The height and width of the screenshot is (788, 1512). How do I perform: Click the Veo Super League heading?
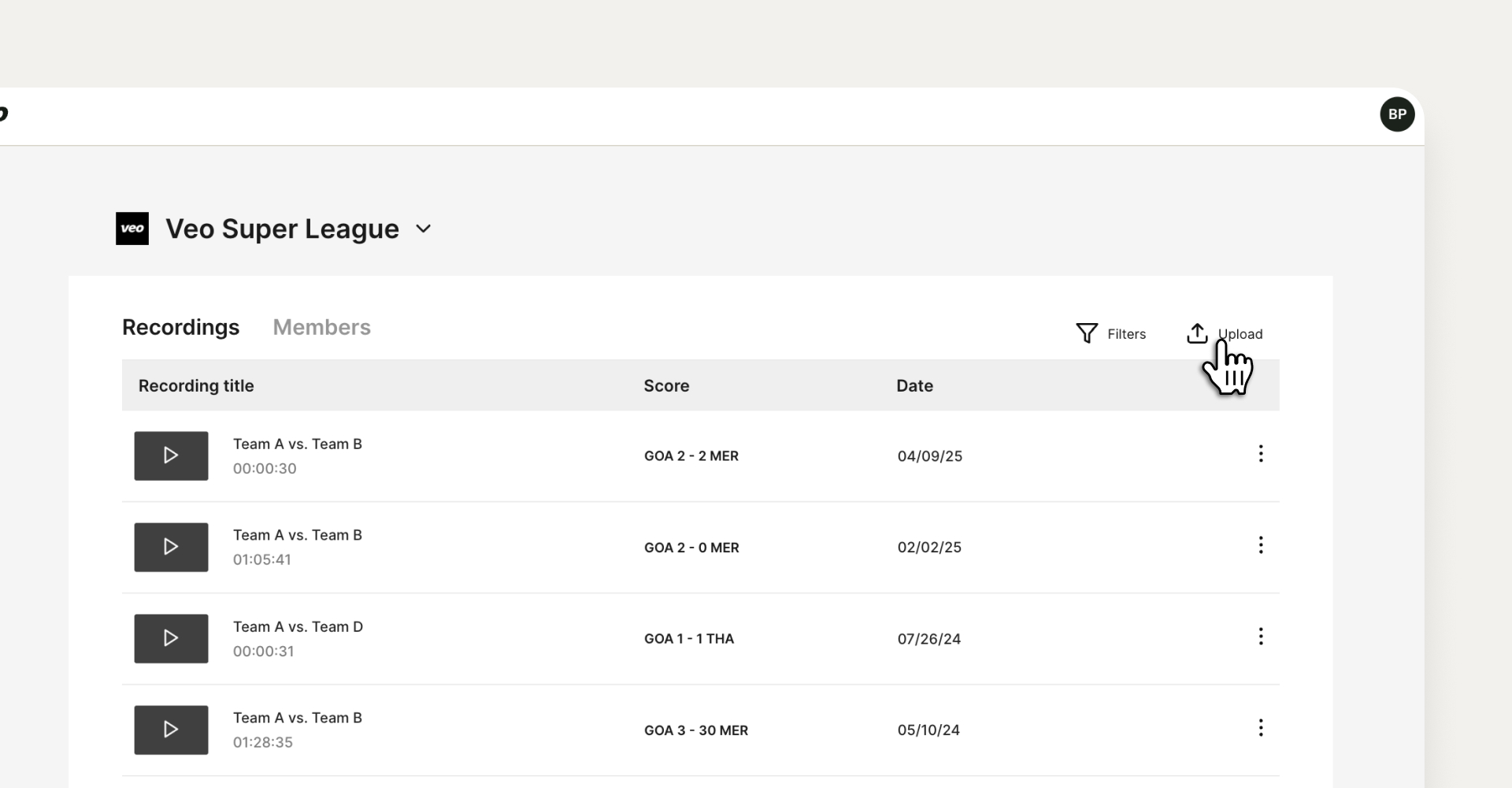pyautogui.click(x=282, y=229)
